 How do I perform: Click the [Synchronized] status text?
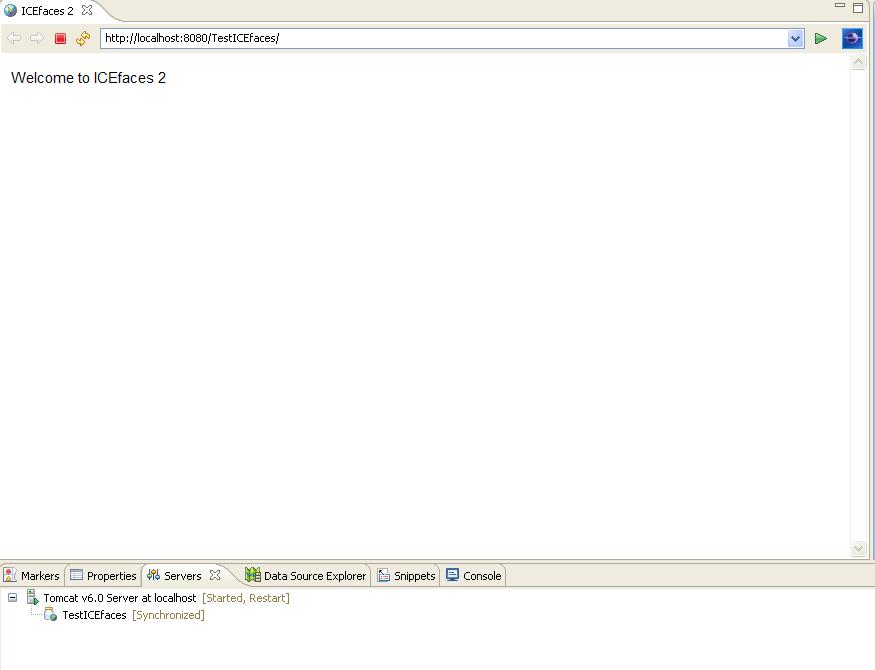coord(169,615)
